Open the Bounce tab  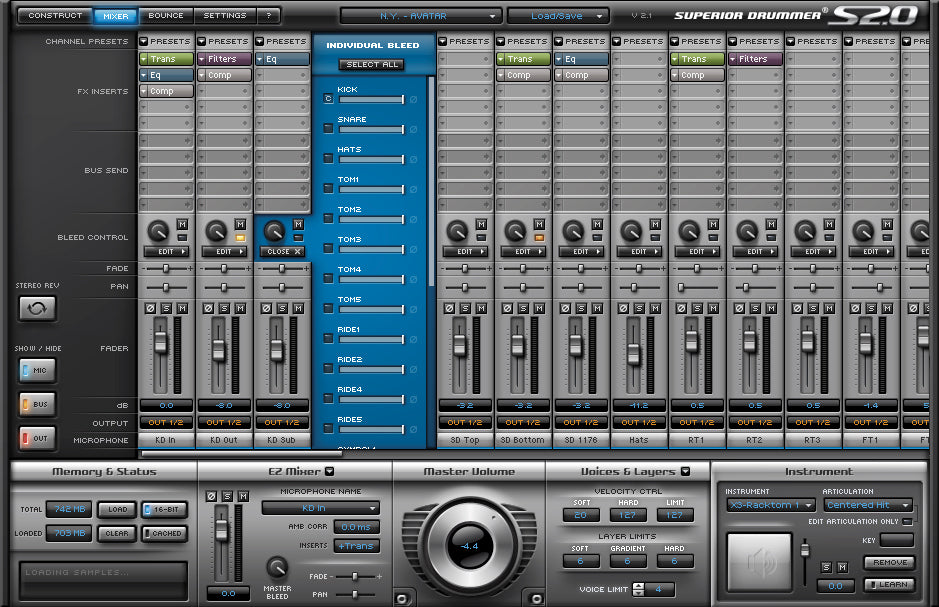pyautogui.click(x=166, y=16)
